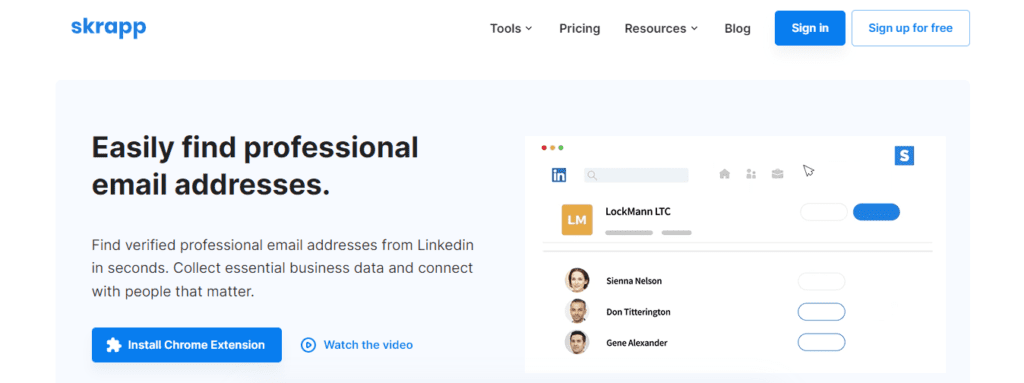Select the LockMann LTC company name
The image size is (1024, 383).
(x=638, y=211)
